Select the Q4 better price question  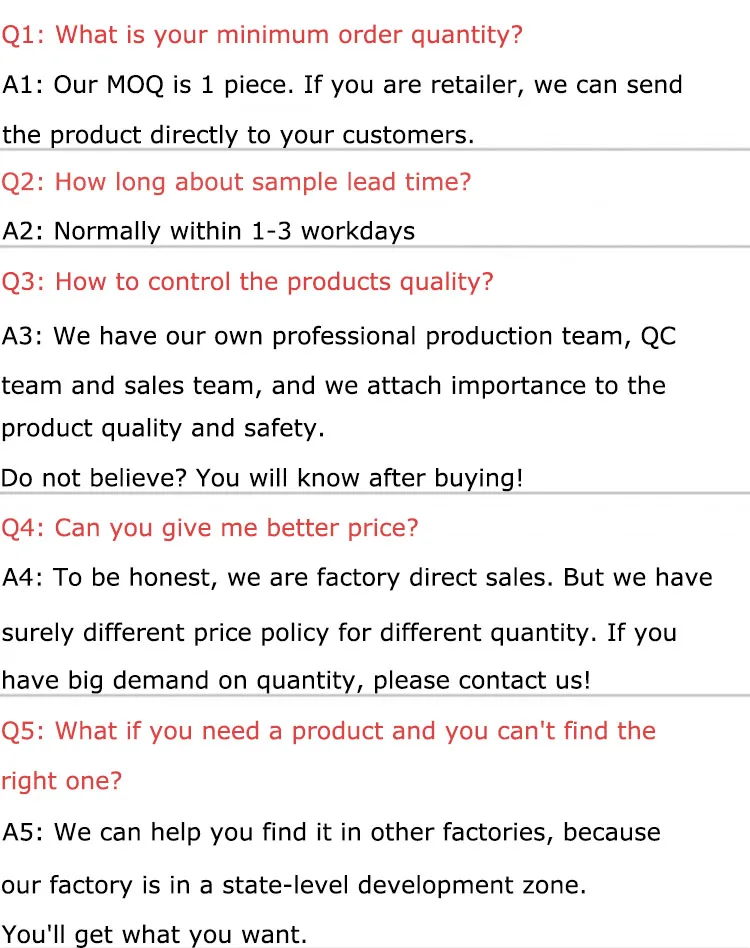210,527
